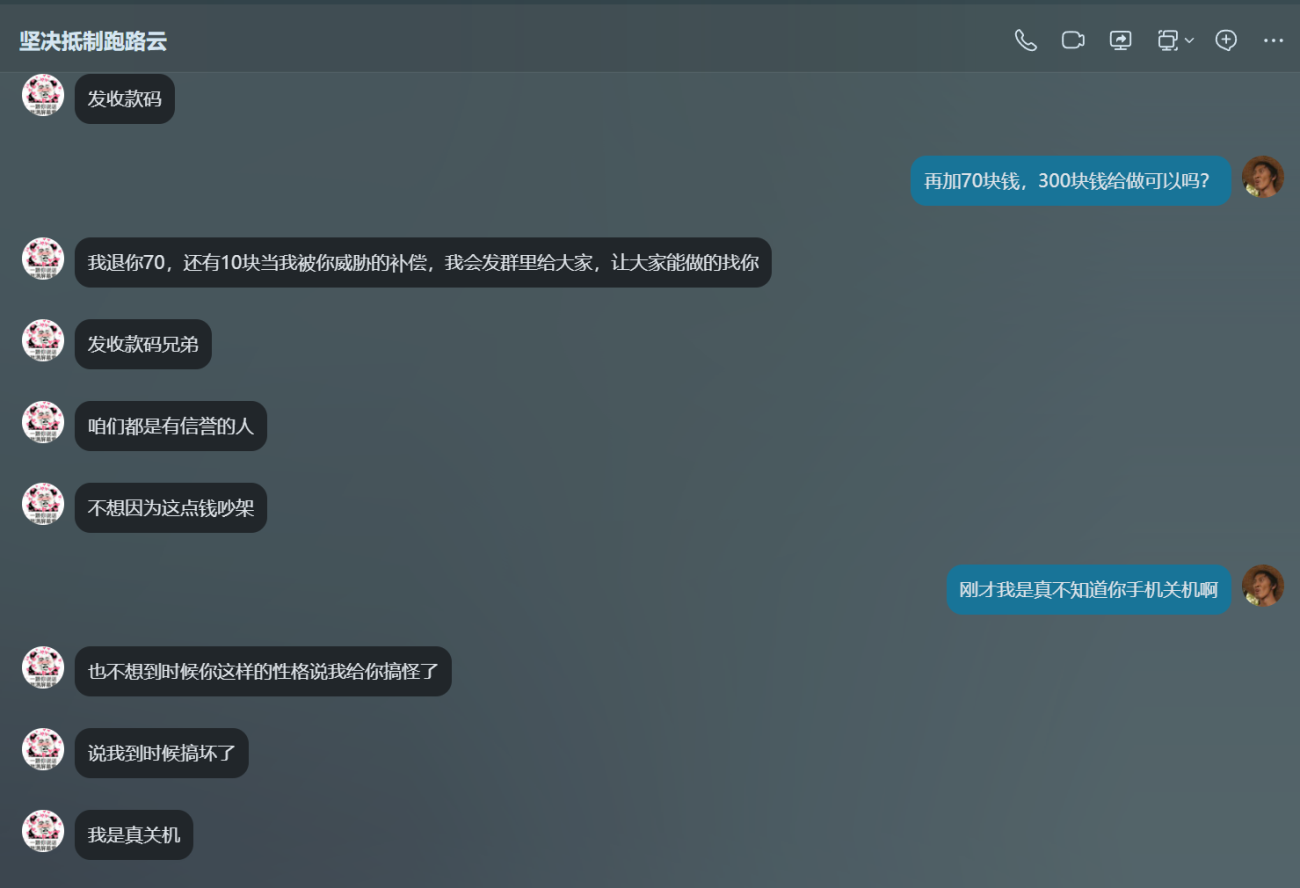Select the message bubble 我退你70
The image size is (1300, 888).
point(422,263)
